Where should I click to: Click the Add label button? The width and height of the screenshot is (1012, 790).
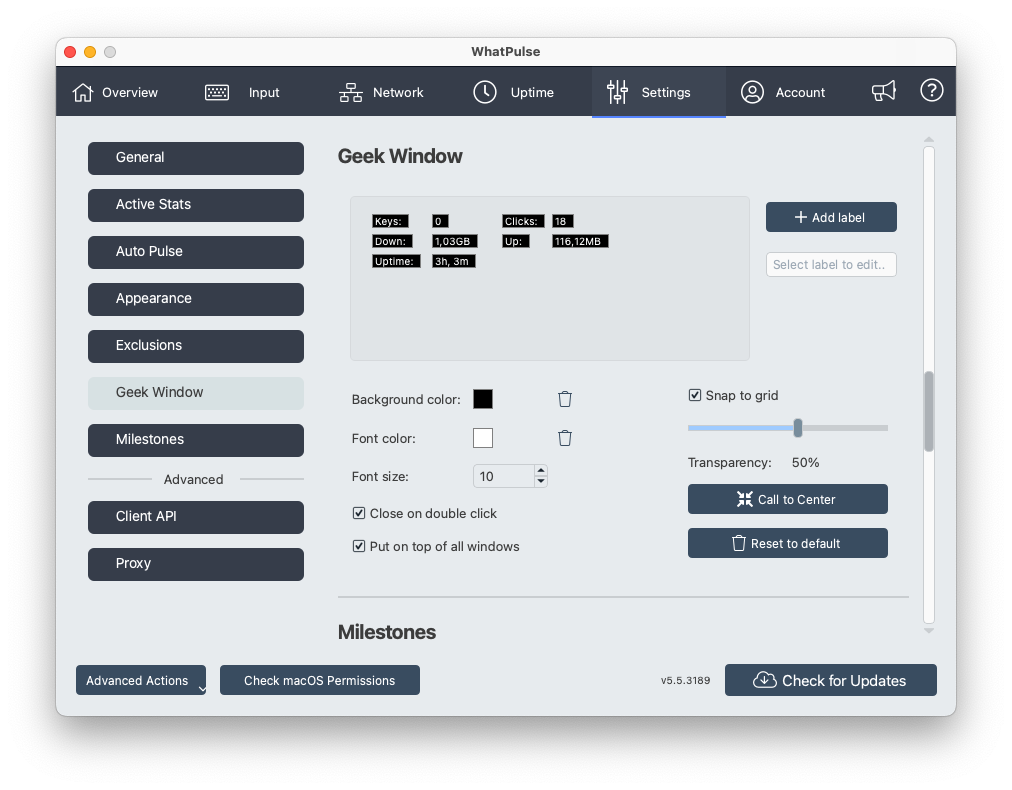(831, 217)
